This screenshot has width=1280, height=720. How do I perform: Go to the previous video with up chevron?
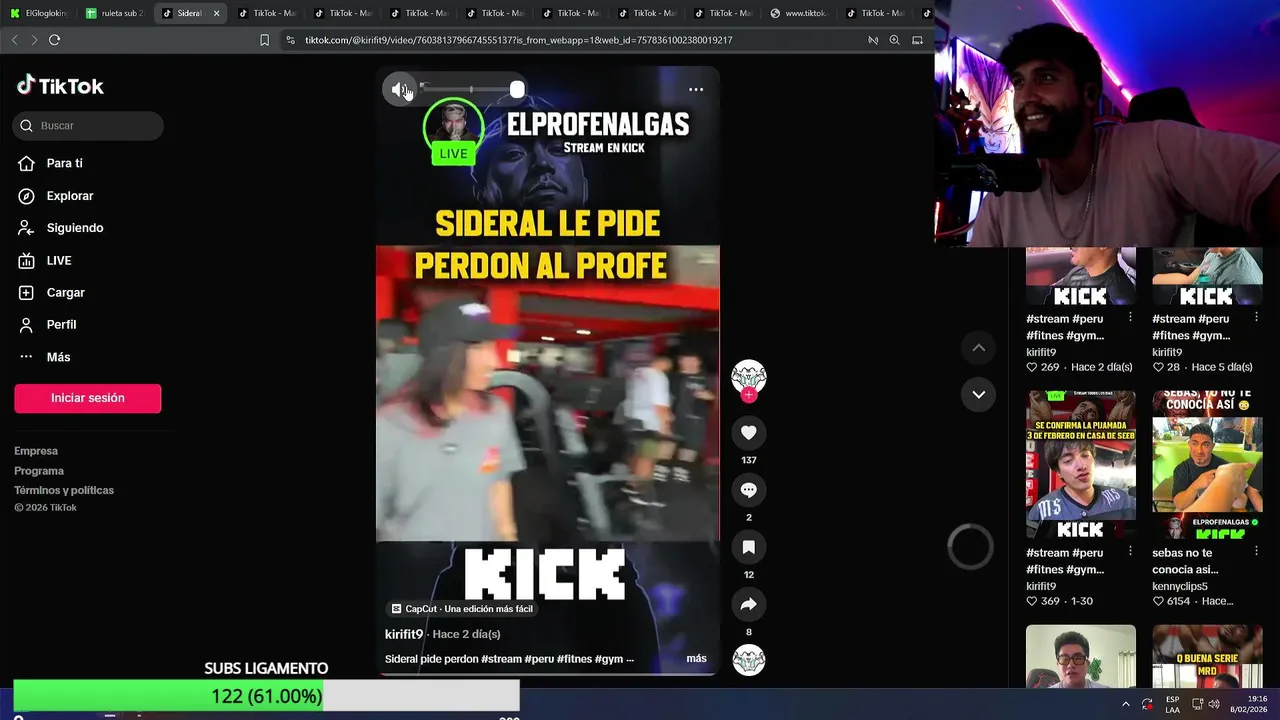tap(979, 348)
